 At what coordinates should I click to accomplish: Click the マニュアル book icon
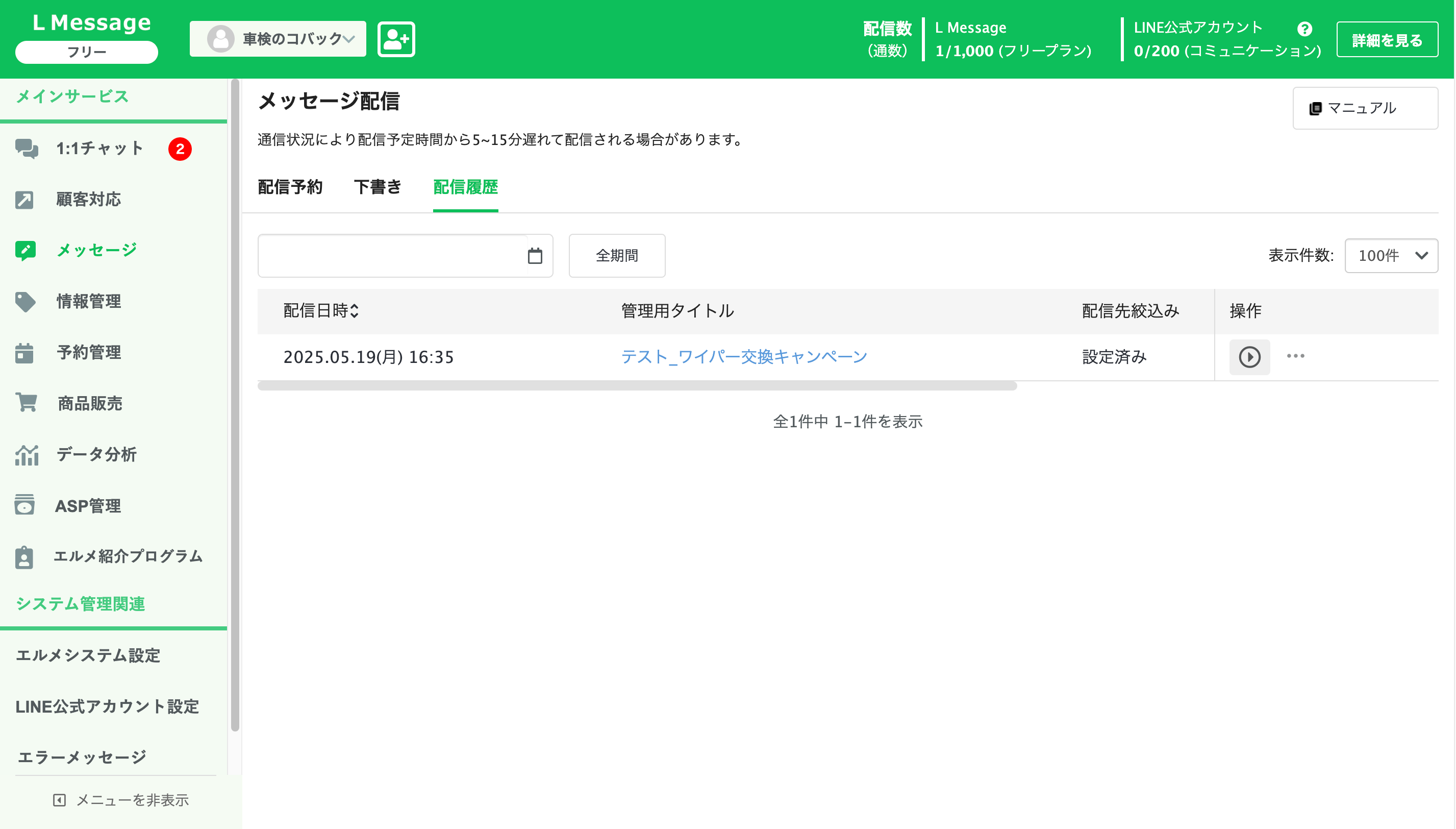(x=1315, y=108)
